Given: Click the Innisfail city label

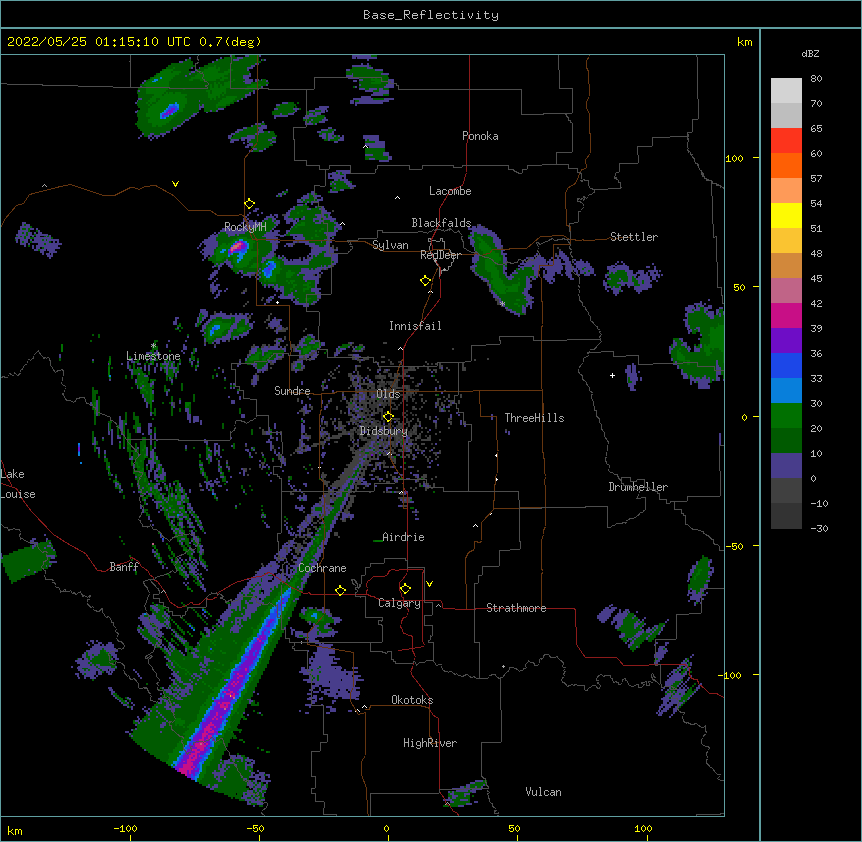Looking at the screenshot, I should 415,326.
